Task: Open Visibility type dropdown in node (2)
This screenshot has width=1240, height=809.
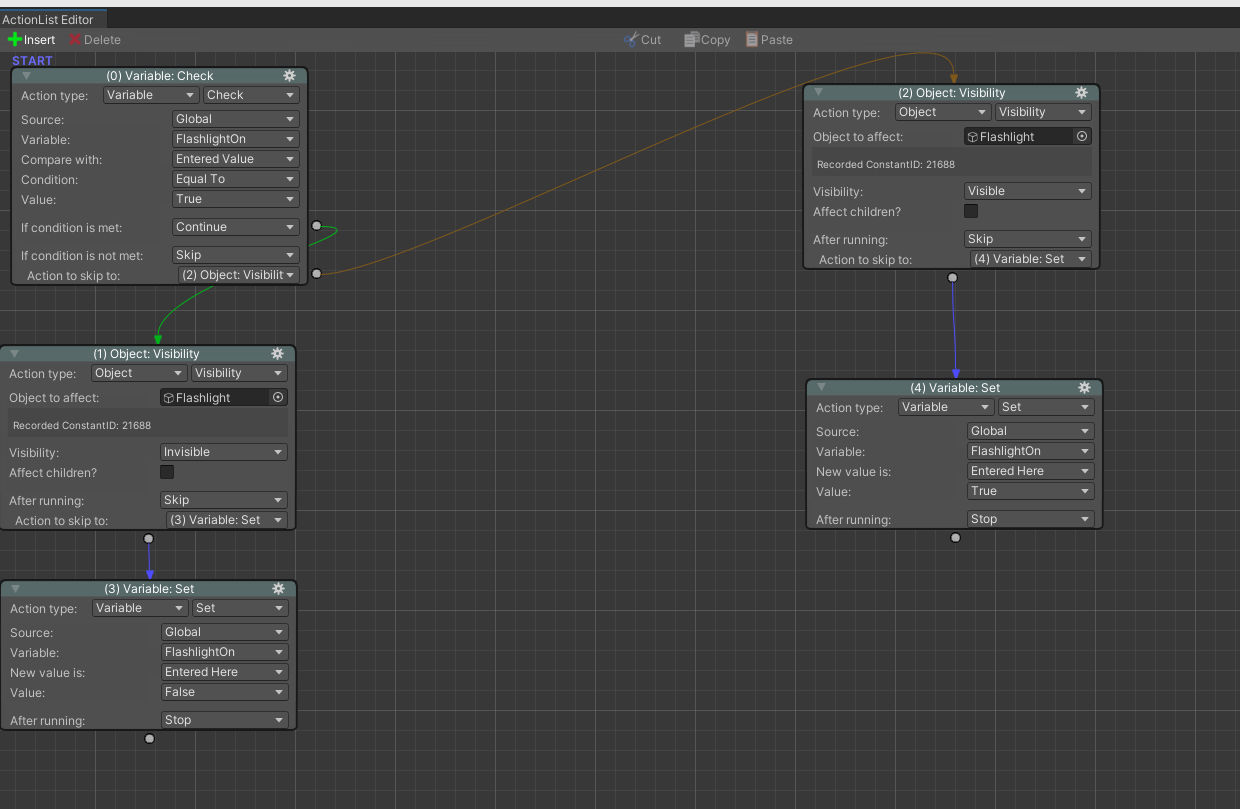Action: [1043, 112]
